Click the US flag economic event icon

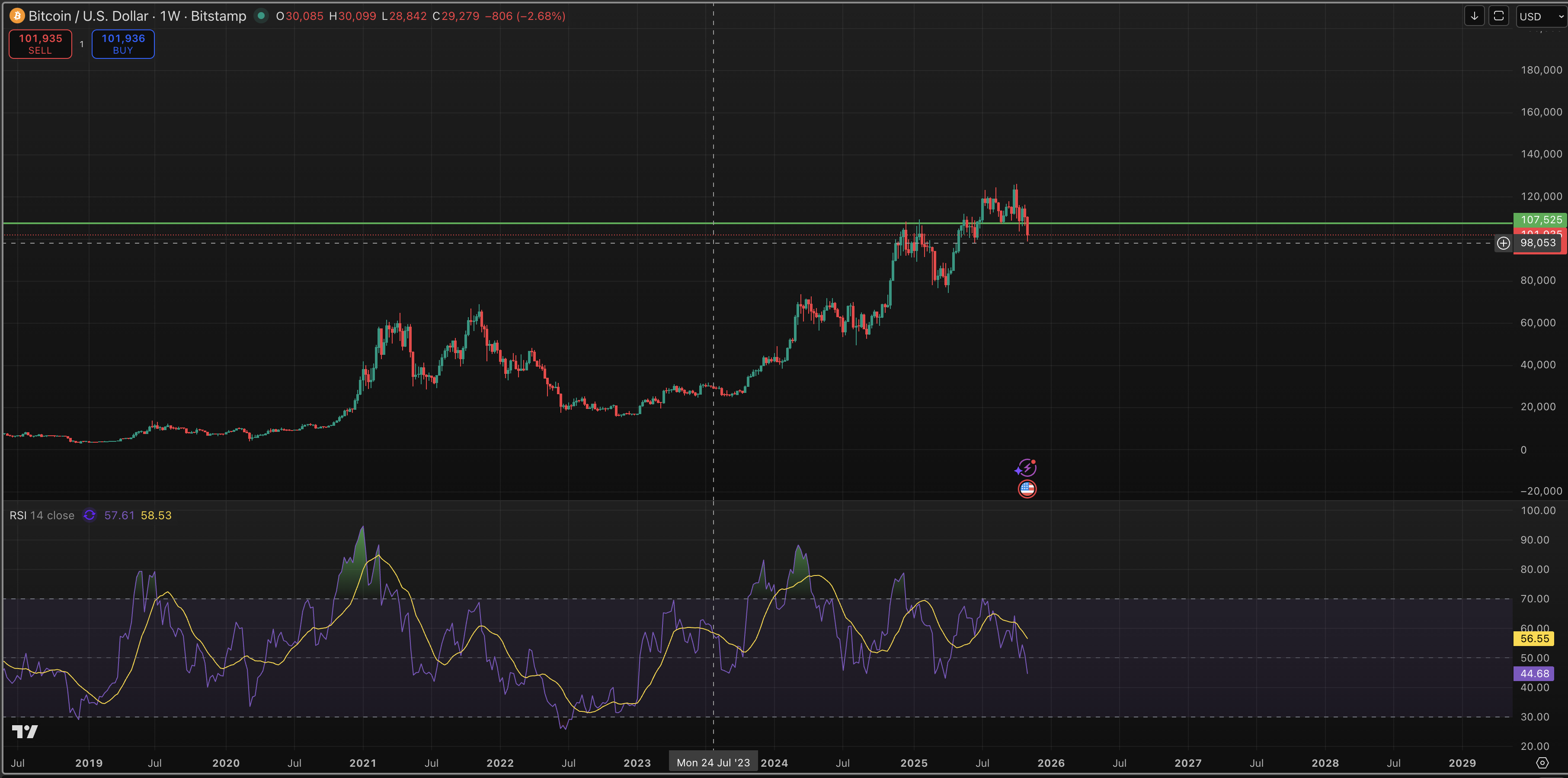[1027, 489]
